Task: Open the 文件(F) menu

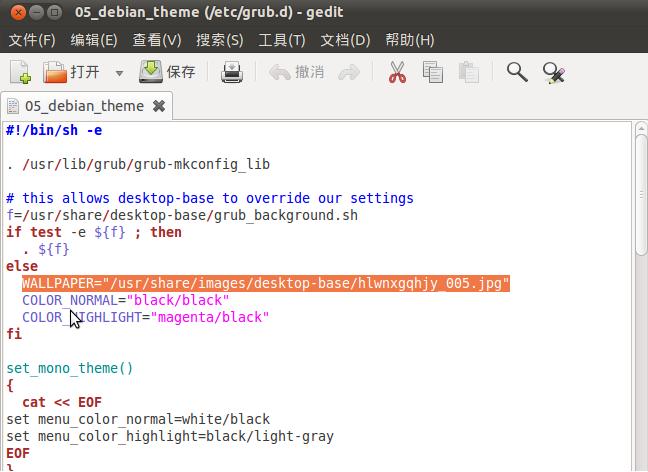Action: 32,40
